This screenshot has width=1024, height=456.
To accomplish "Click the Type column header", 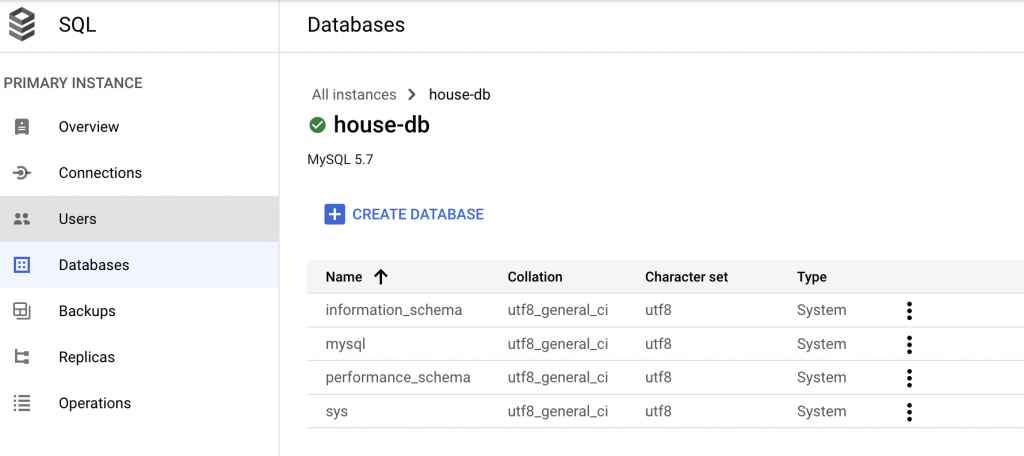I will (812, 277).
